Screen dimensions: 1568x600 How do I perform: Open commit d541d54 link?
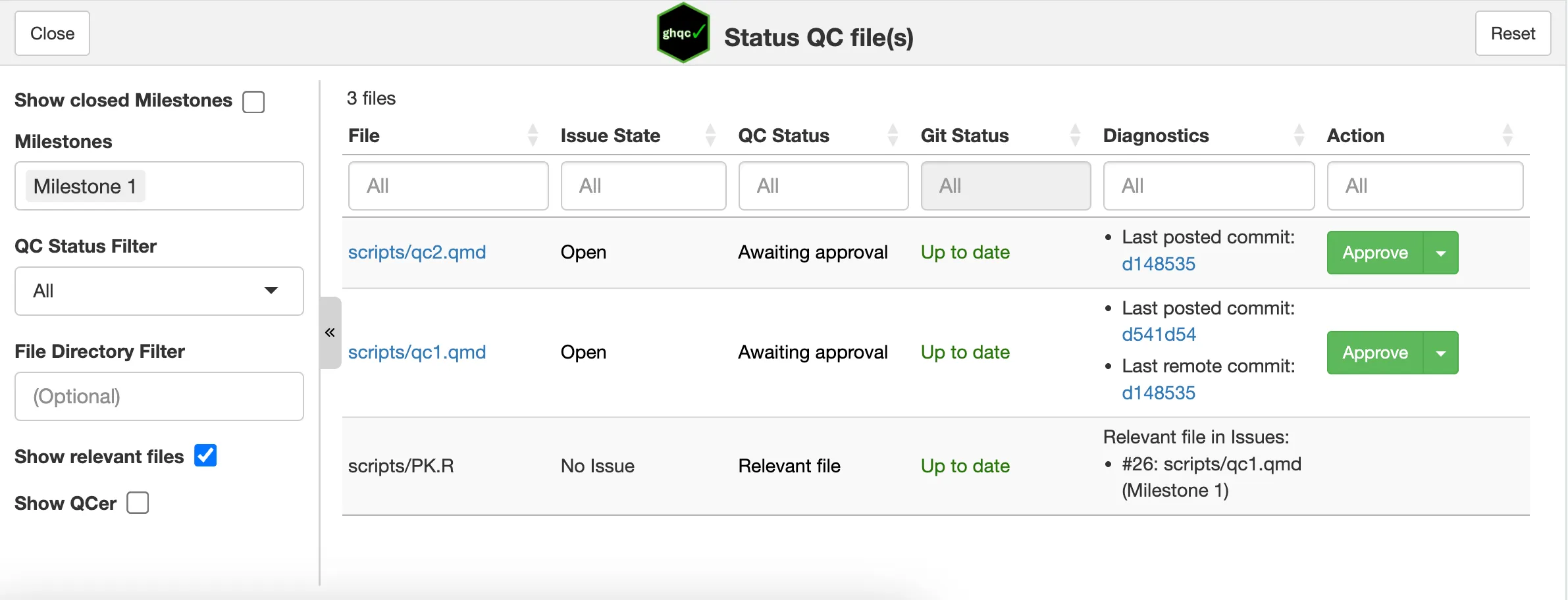[x=1159, y=334]
